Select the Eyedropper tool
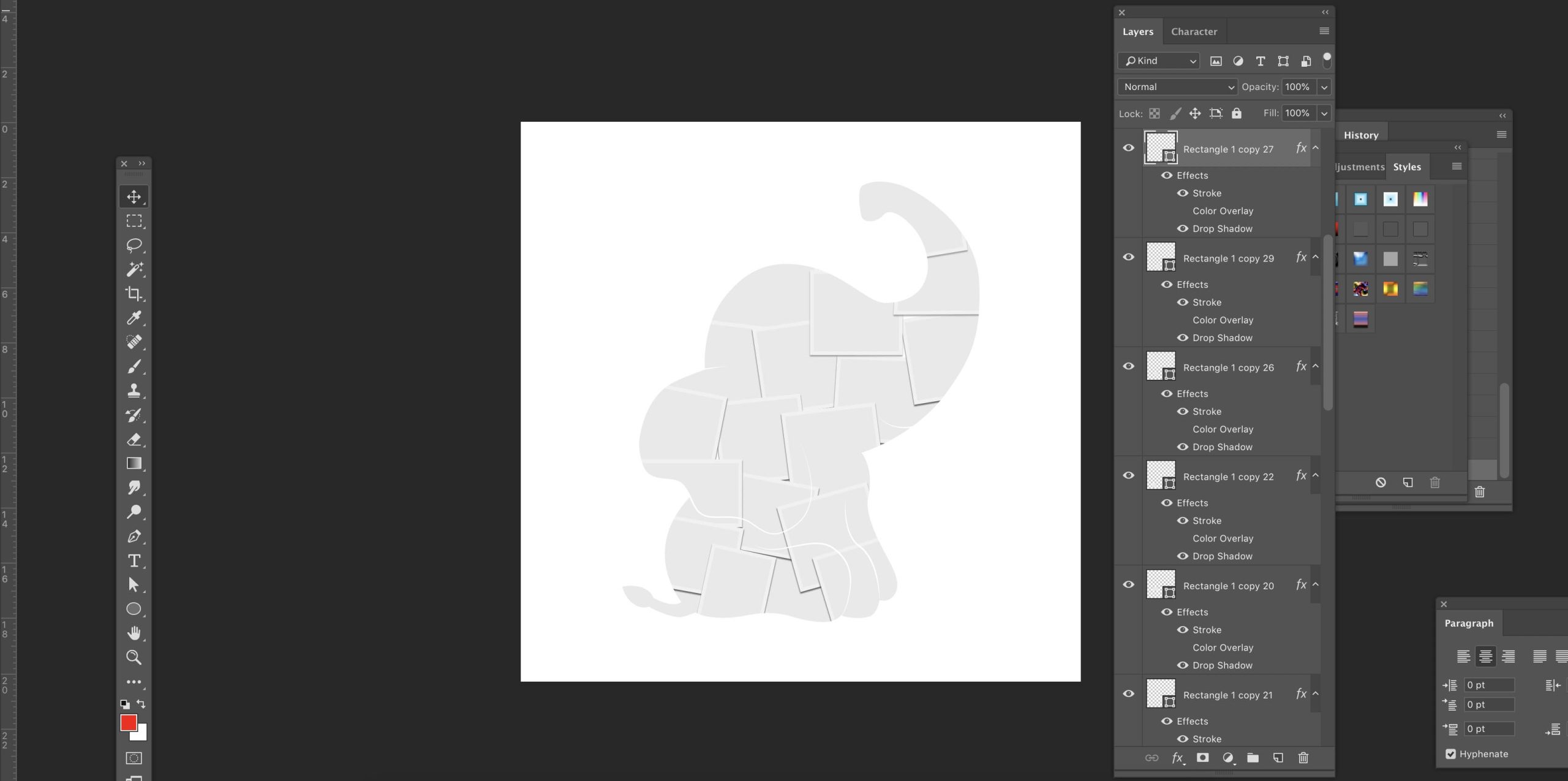Image resolution: width=1568 pixels, height=781 pixels. click(x=134, y=317)
